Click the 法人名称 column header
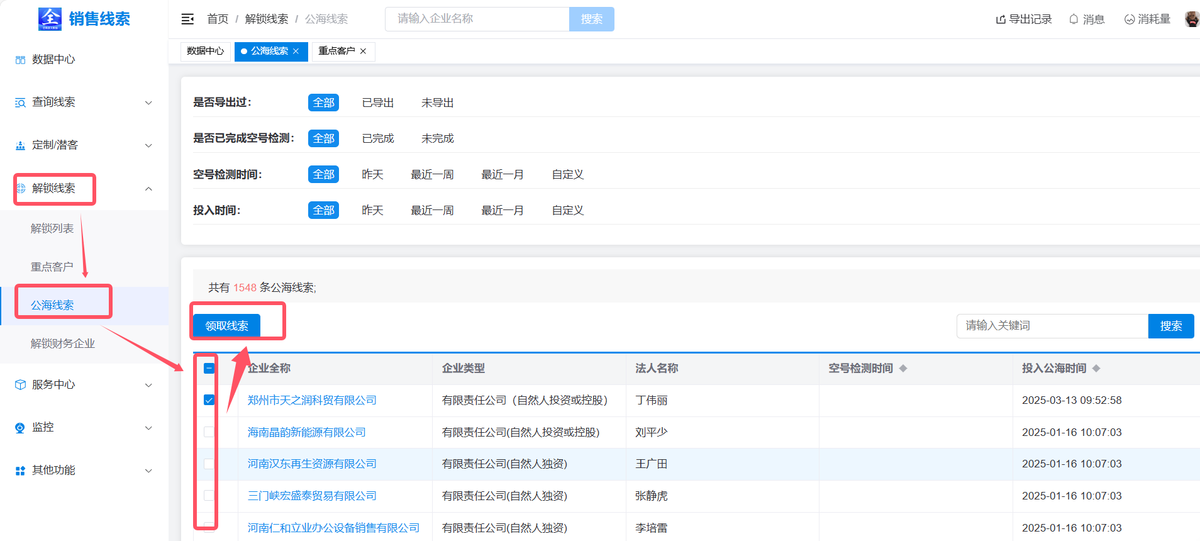The height and width of the screenshot is (541, 1200). 657,369
